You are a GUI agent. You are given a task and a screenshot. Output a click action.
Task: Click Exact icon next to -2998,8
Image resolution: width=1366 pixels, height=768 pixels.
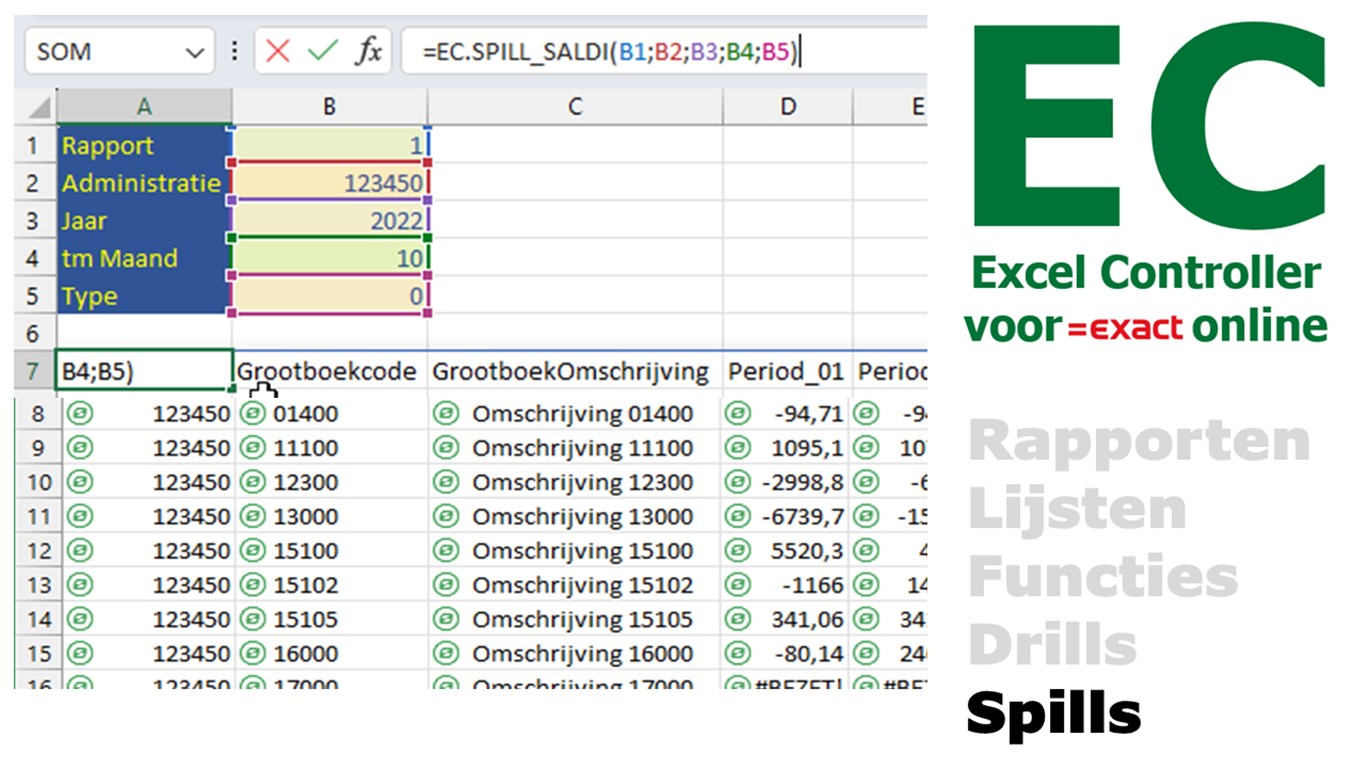coord(738,481)
